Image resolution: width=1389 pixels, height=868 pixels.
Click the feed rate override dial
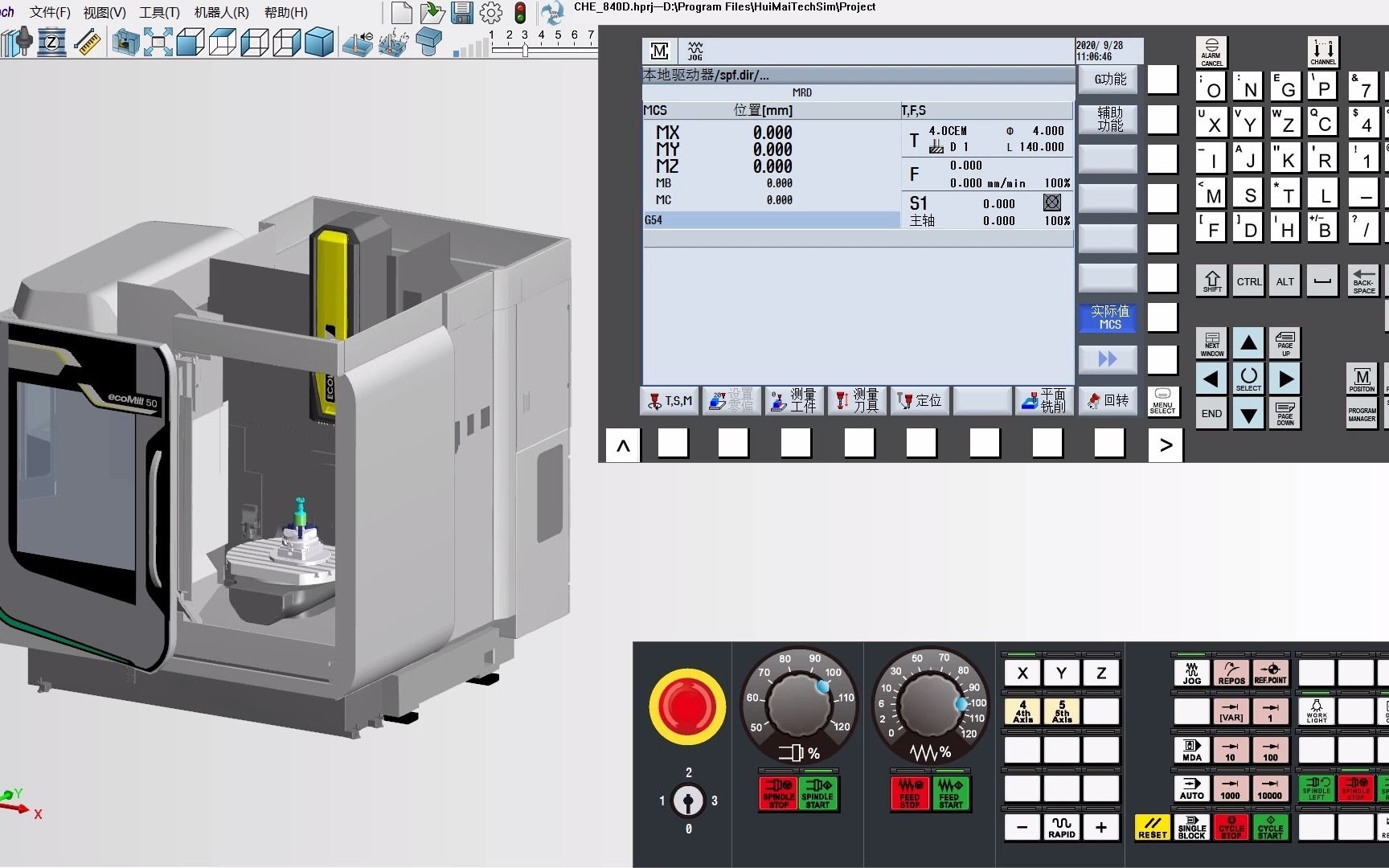pos(931,706)
